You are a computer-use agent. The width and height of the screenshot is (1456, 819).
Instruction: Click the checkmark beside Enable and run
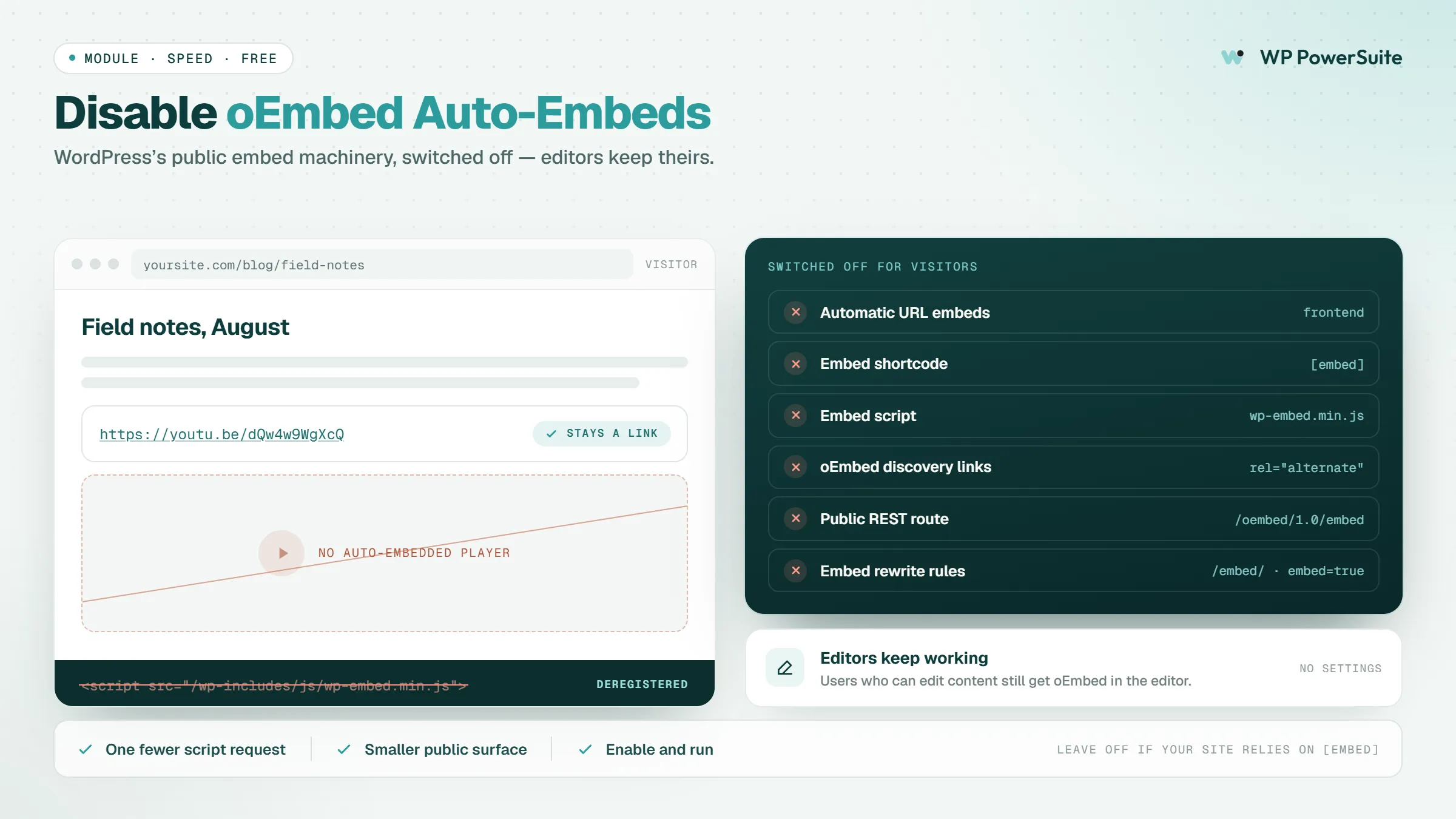point(585,749)
